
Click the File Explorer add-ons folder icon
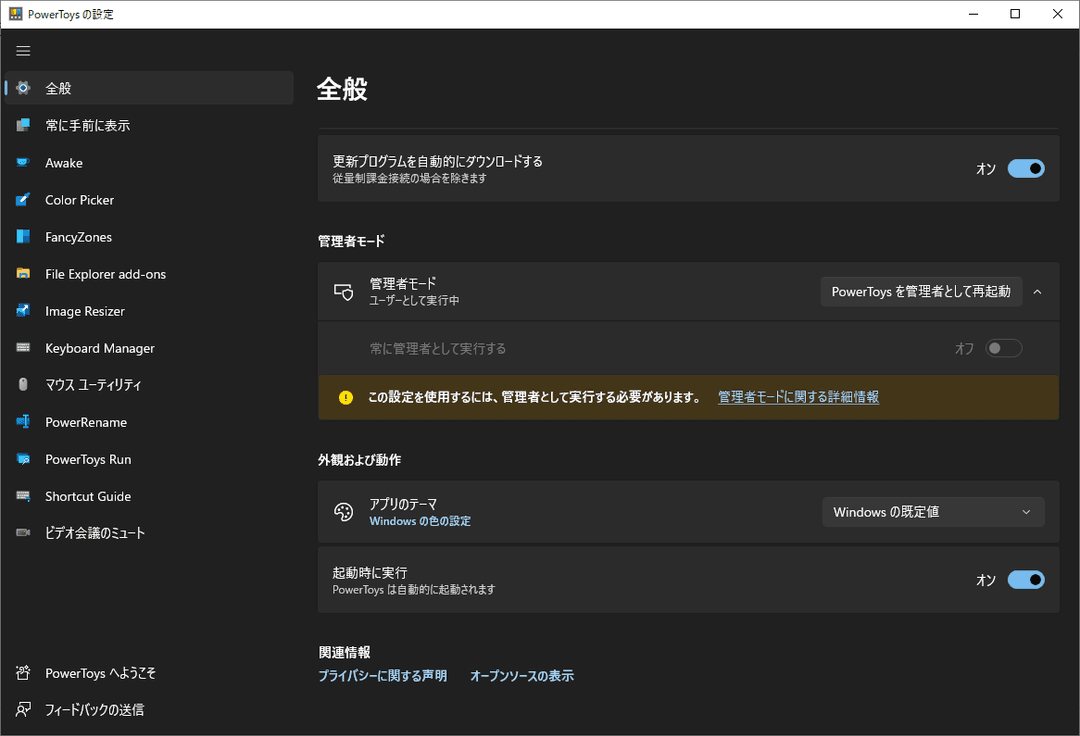pos(23,273)
